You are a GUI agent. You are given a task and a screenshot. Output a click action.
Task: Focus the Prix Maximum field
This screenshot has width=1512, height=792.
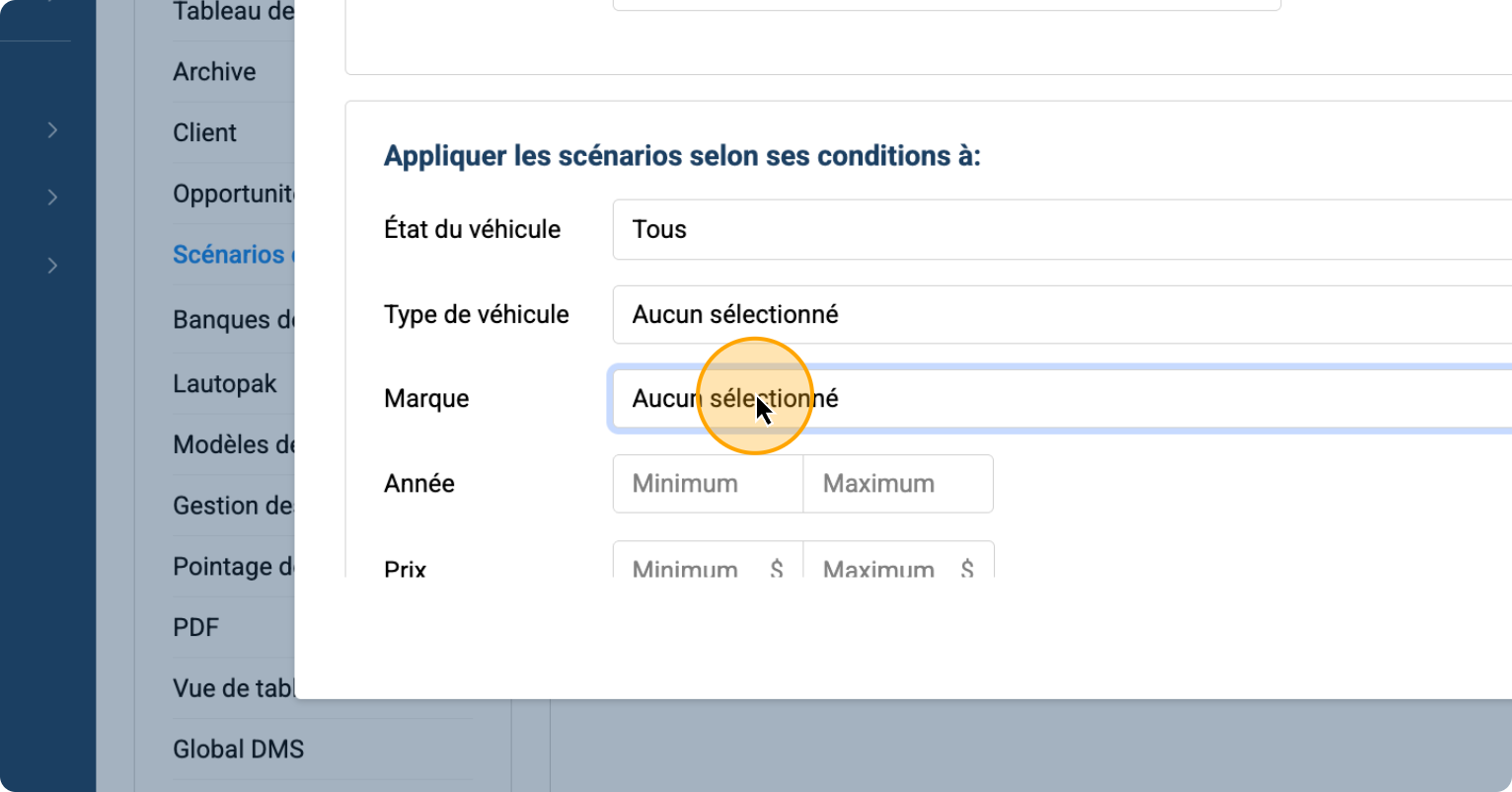tap(886, 566)
